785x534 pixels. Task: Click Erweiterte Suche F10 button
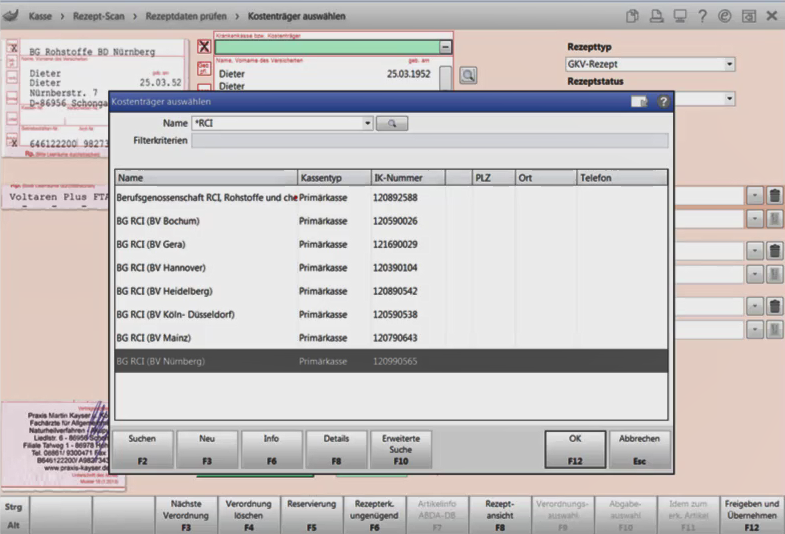(401, 449)
